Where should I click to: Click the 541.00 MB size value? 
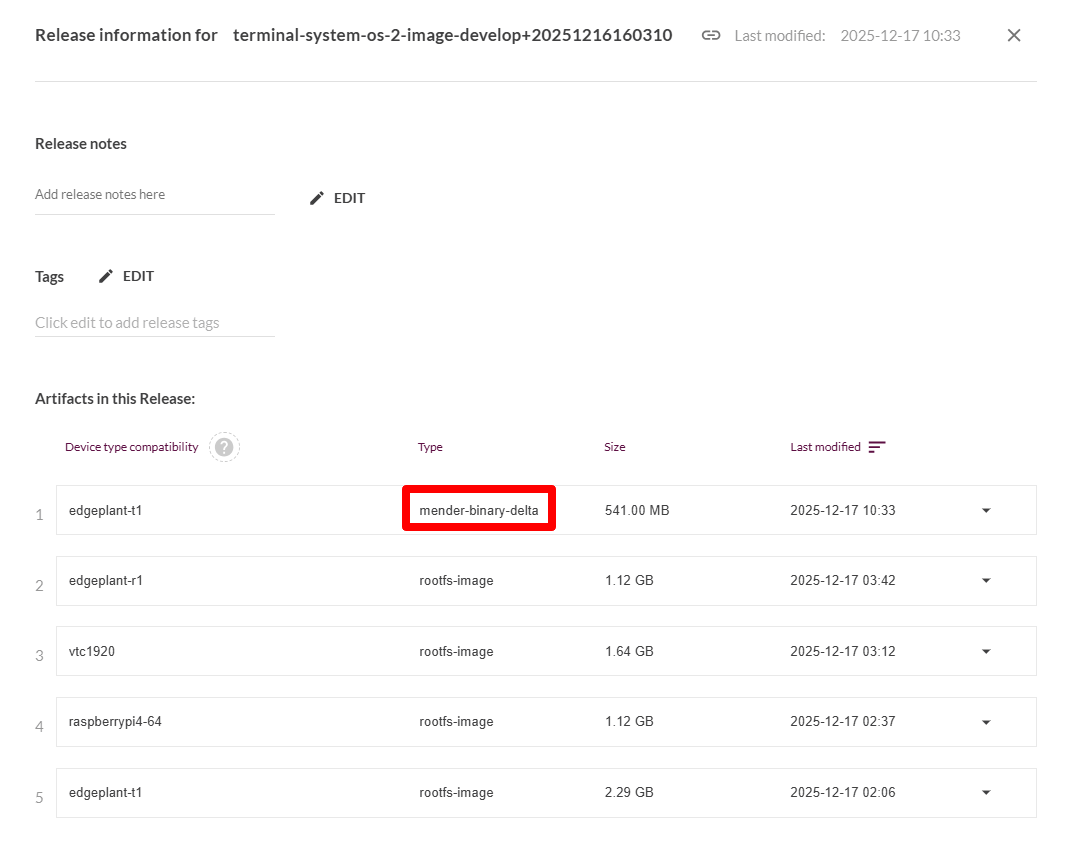point(637,510)
